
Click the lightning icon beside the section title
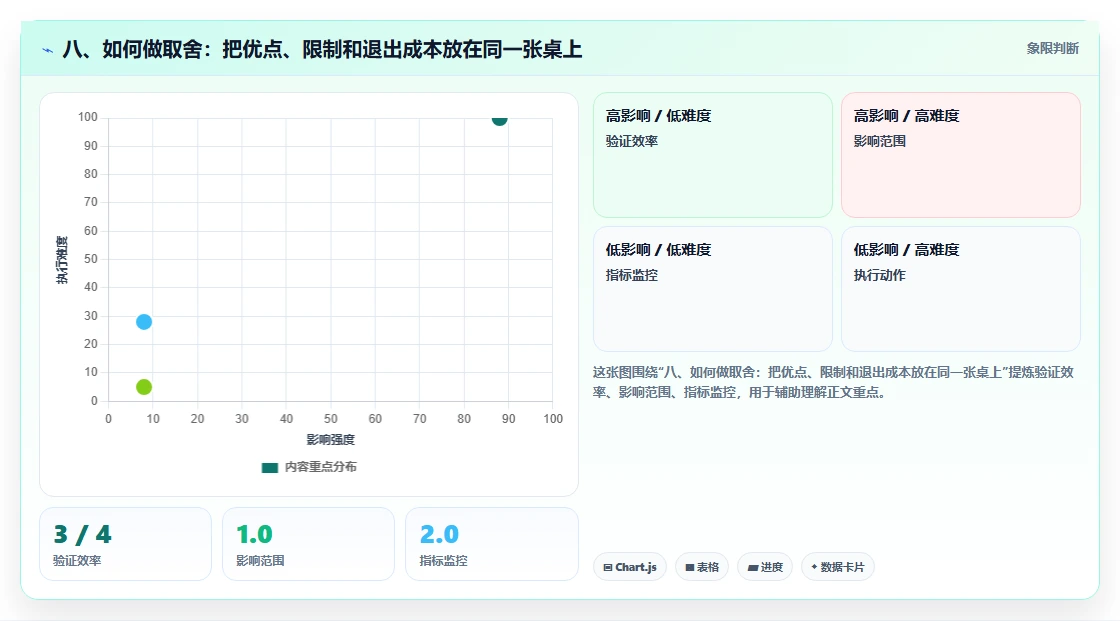point(48,50)
